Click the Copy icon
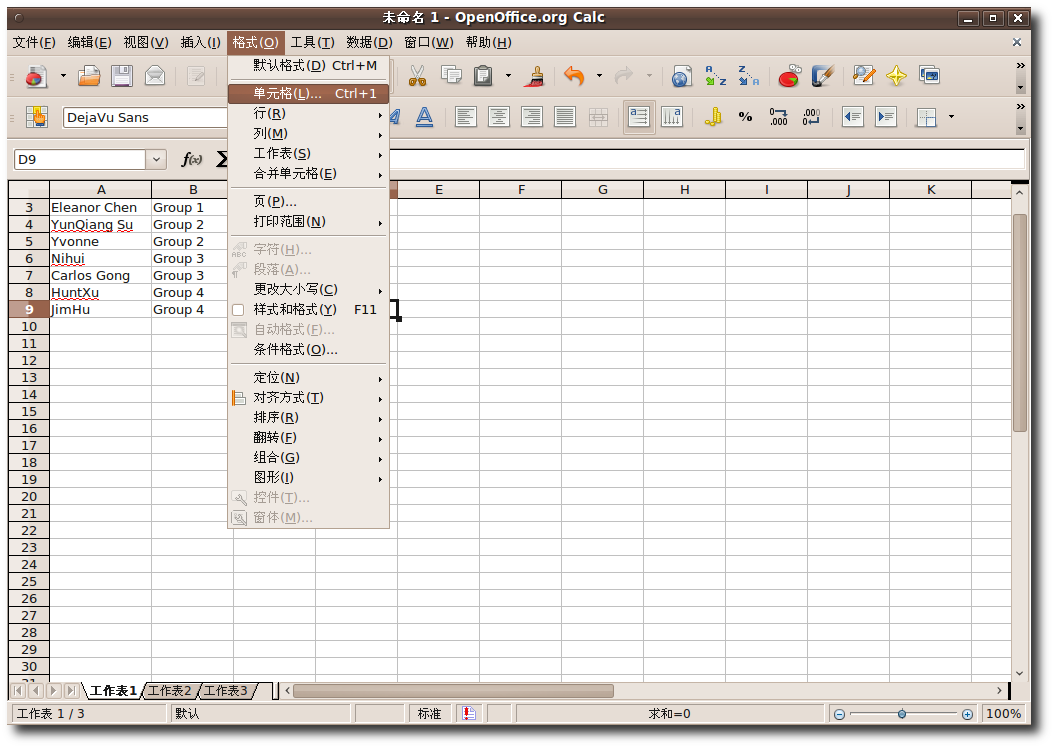Screen dimensions: 1054x748 tap(451, 76)
